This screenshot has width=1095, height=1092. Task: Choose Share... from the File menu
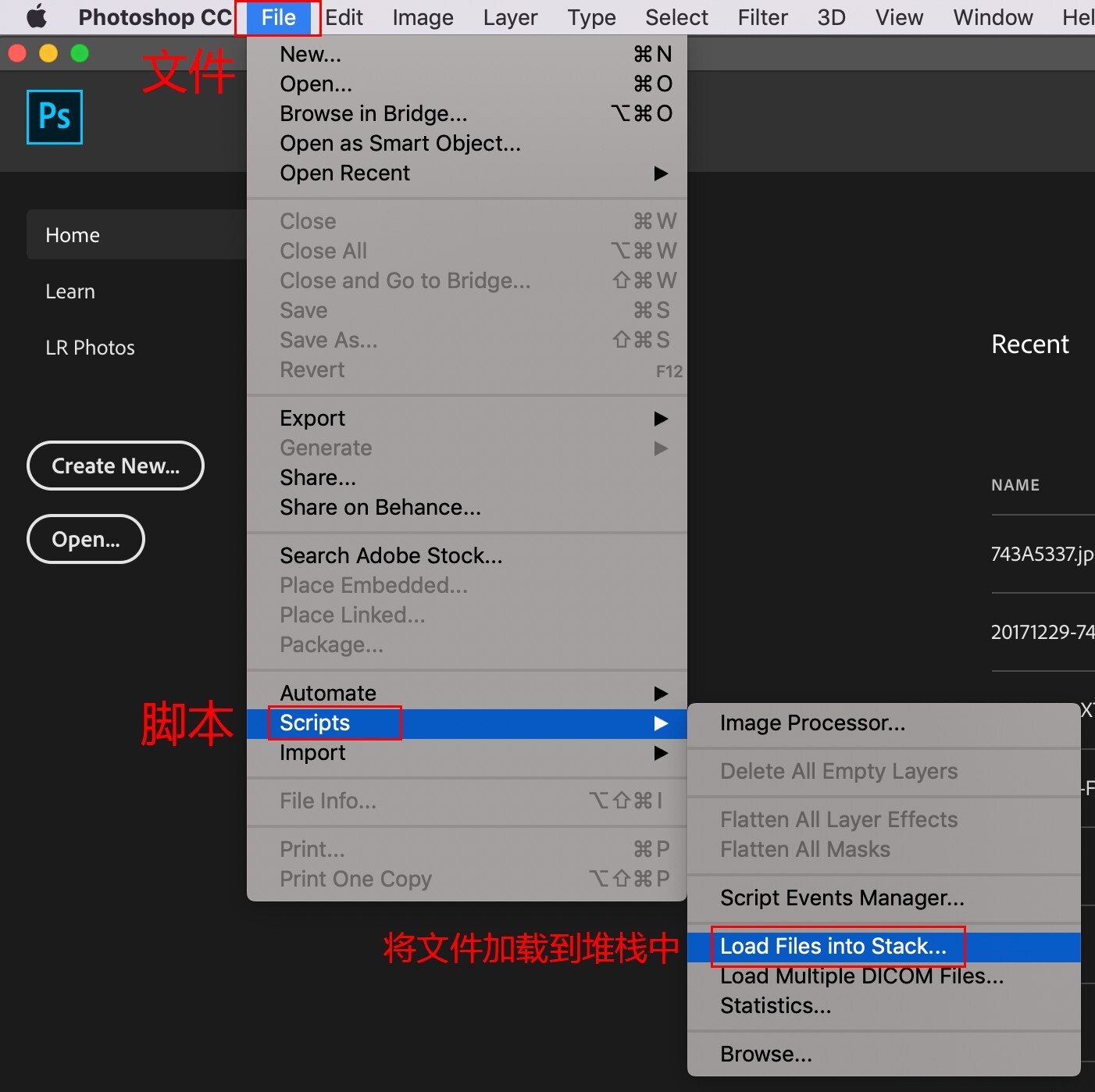467,477
